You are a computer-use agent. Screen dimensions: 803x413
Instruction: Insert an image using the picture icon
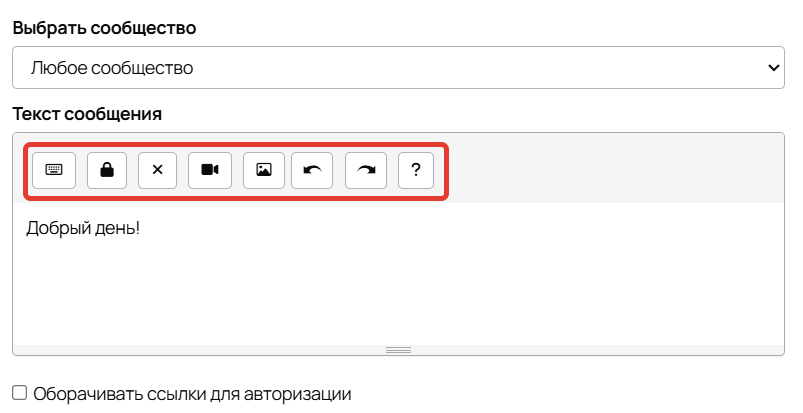coord(264,170)
